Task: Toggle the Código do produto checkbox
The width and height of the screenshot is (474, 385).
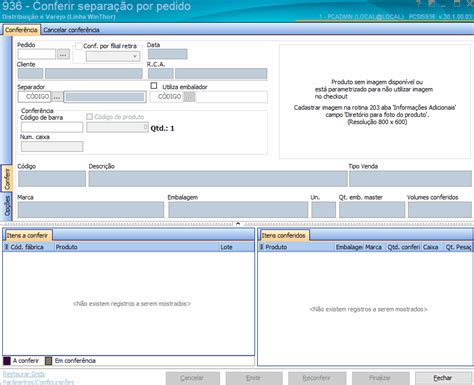Action: click(x=89, y=117)
